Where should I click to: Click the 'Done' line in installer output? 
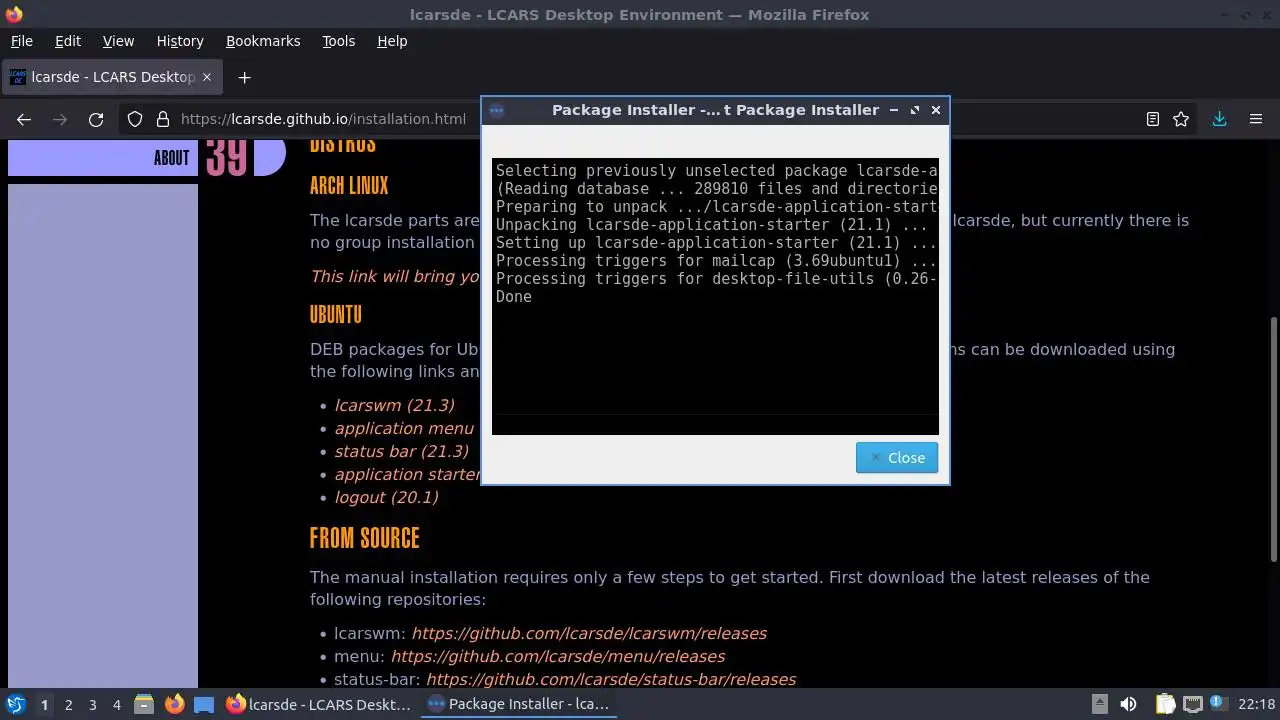click(514, 297)
